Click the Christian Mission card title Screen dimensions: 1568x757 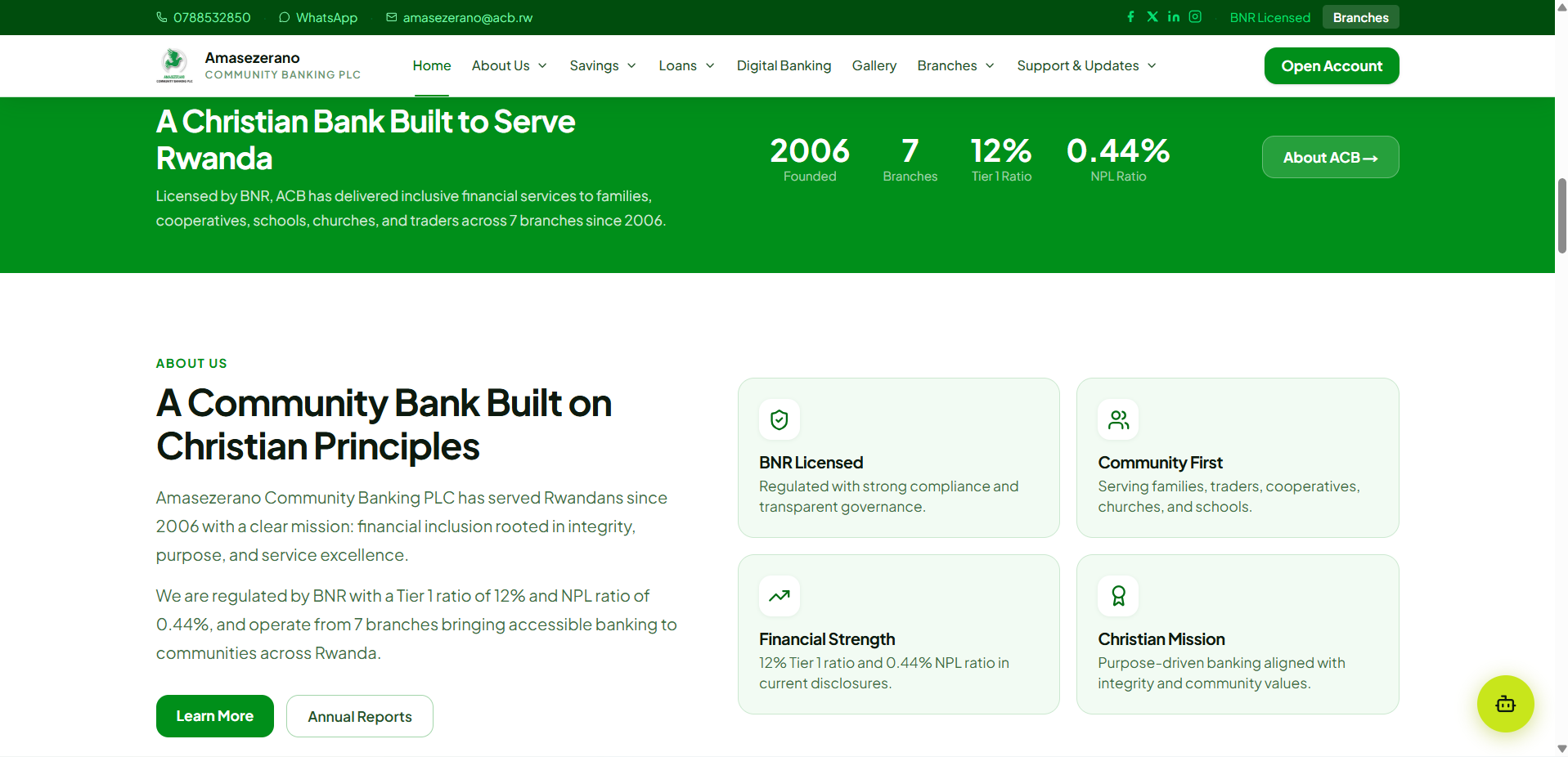click(1161, 639)
